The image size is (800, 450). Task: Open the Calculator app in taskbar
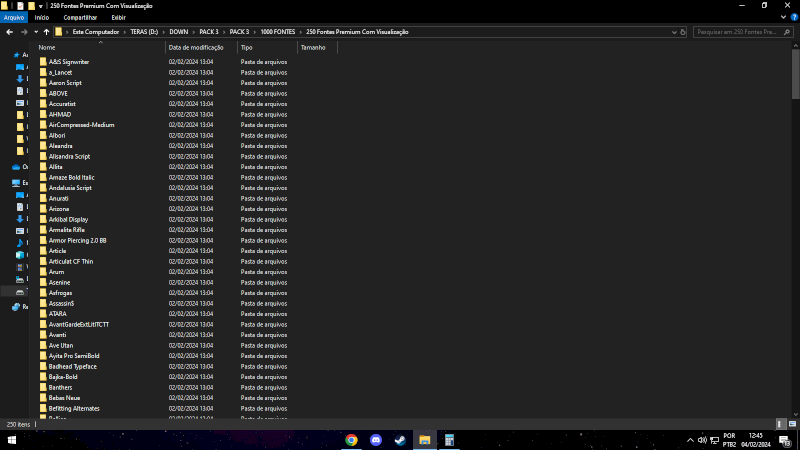click(x=449, y=440)
